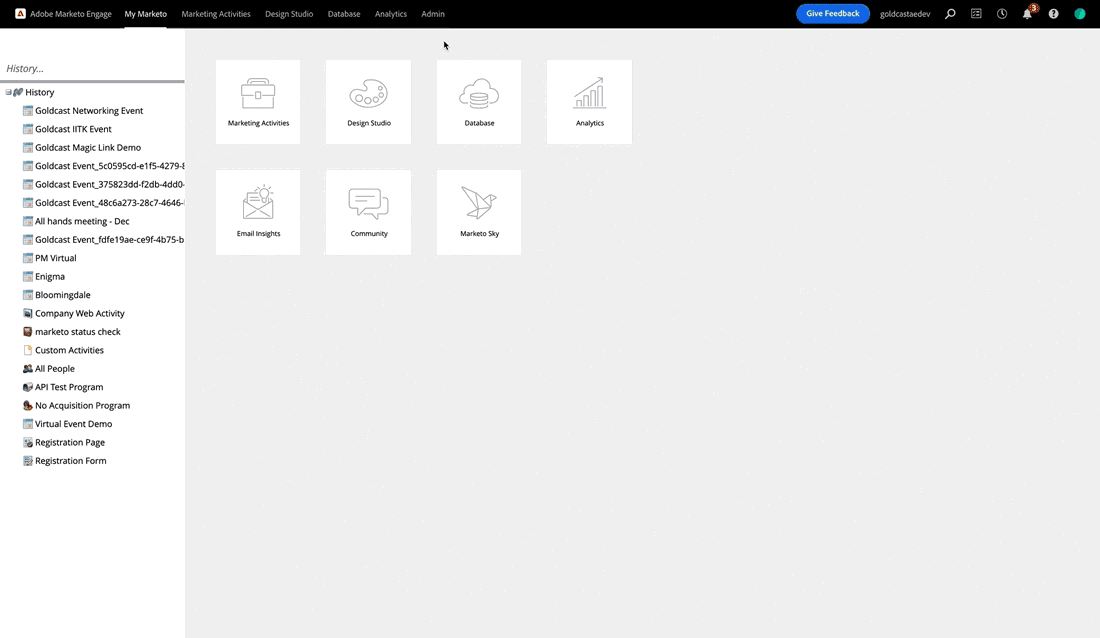Image resolution: width=1100 pixels, height=638 pixels.
Task: Click the goldcastaedev account name
Action: click(x=905, y=13)
